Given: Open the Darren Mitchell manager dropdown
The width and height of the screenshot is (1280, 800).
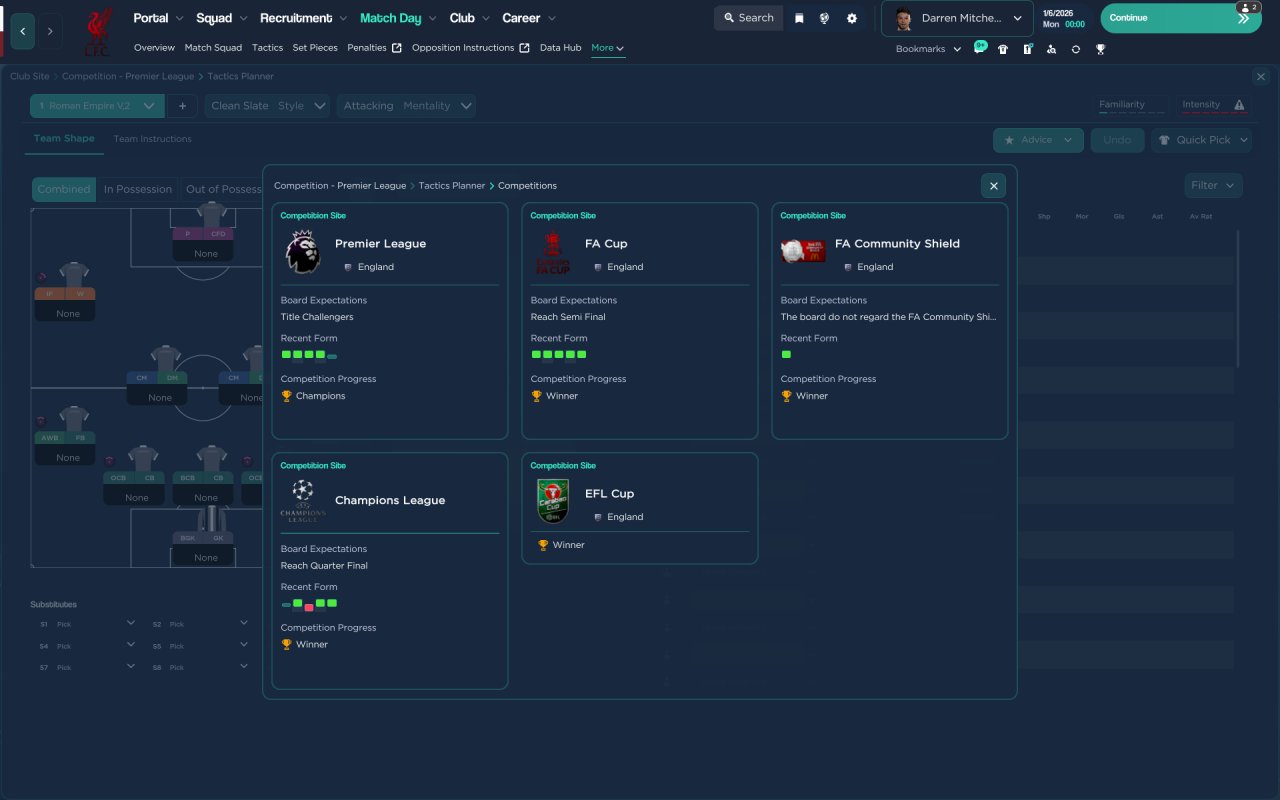Looking at the screenshot, I should (957, 18).
